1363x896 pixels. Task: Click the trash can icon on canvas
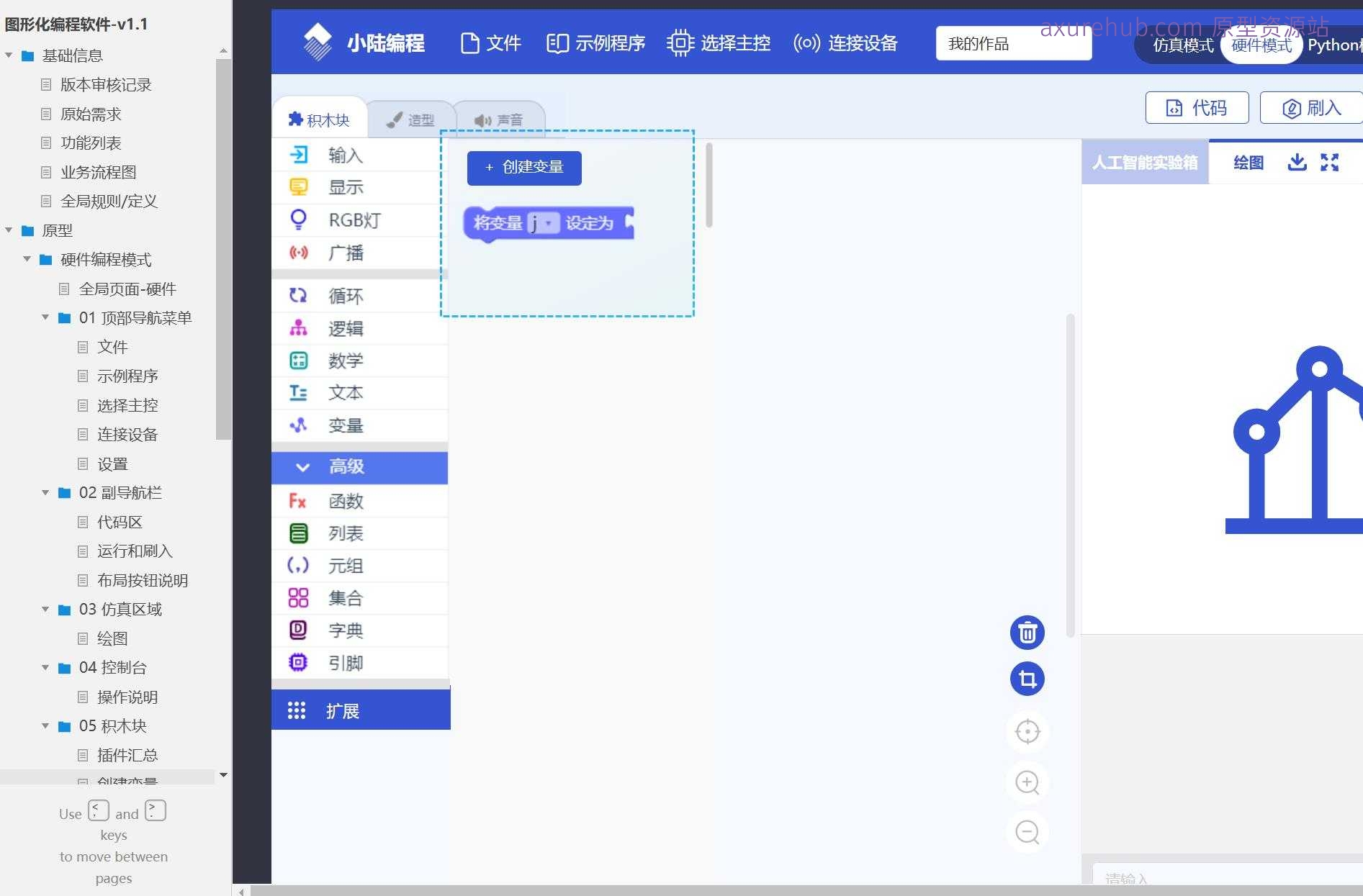[1027, 633]
